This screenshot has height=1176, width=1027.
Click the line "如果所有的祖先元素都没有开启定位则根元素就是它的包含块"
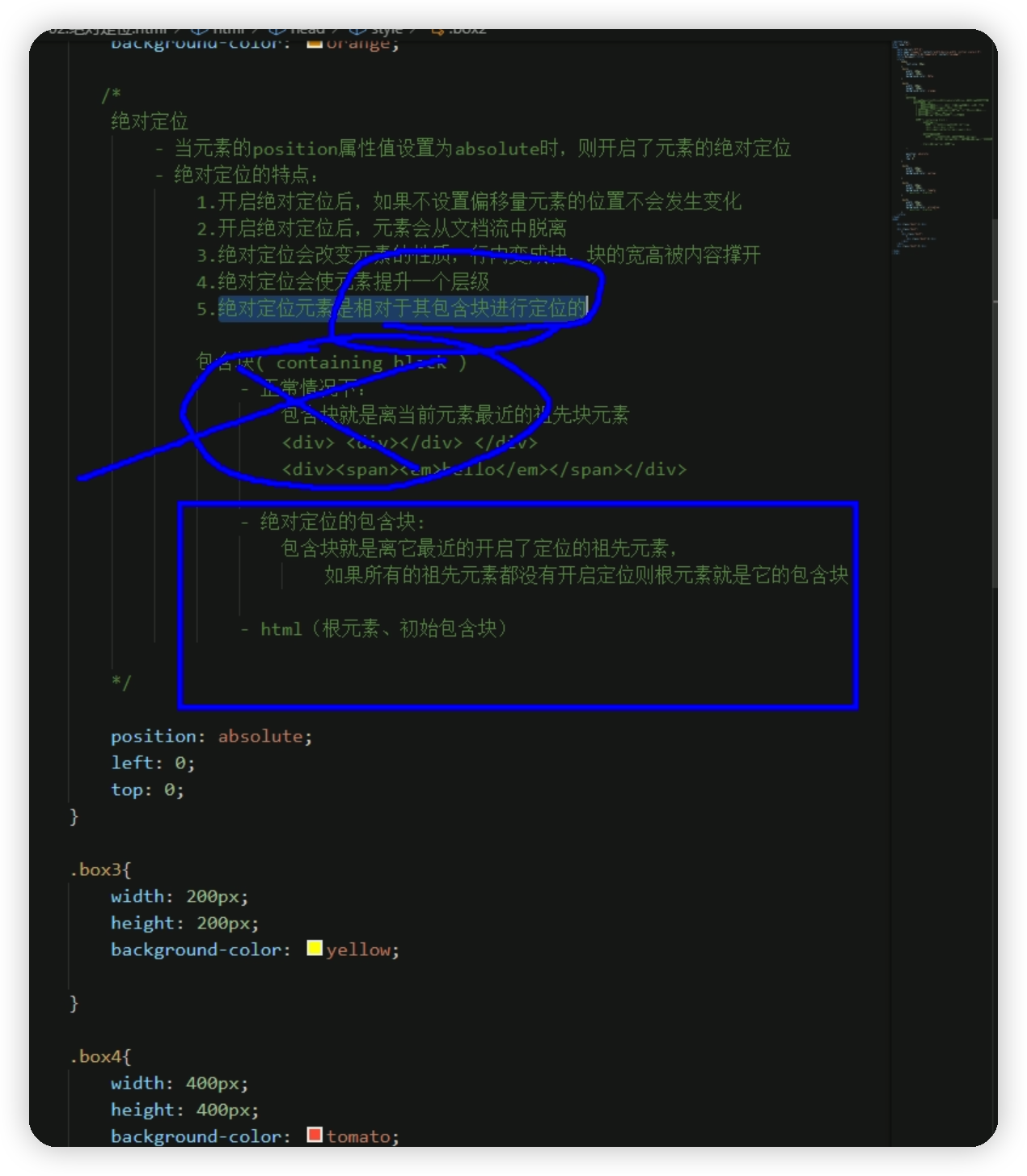coord(586,575)
